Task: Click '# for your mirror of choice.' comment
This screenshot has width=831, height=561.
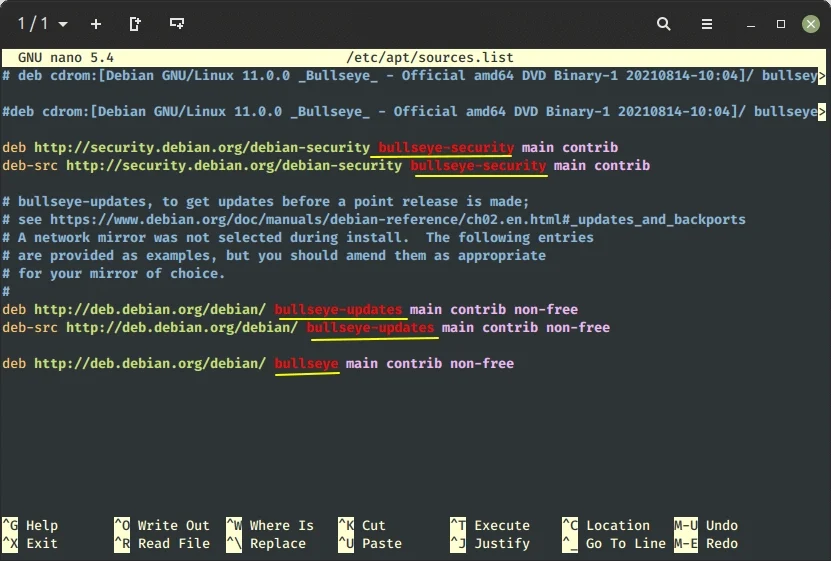Action: click(x=113, y=273)
